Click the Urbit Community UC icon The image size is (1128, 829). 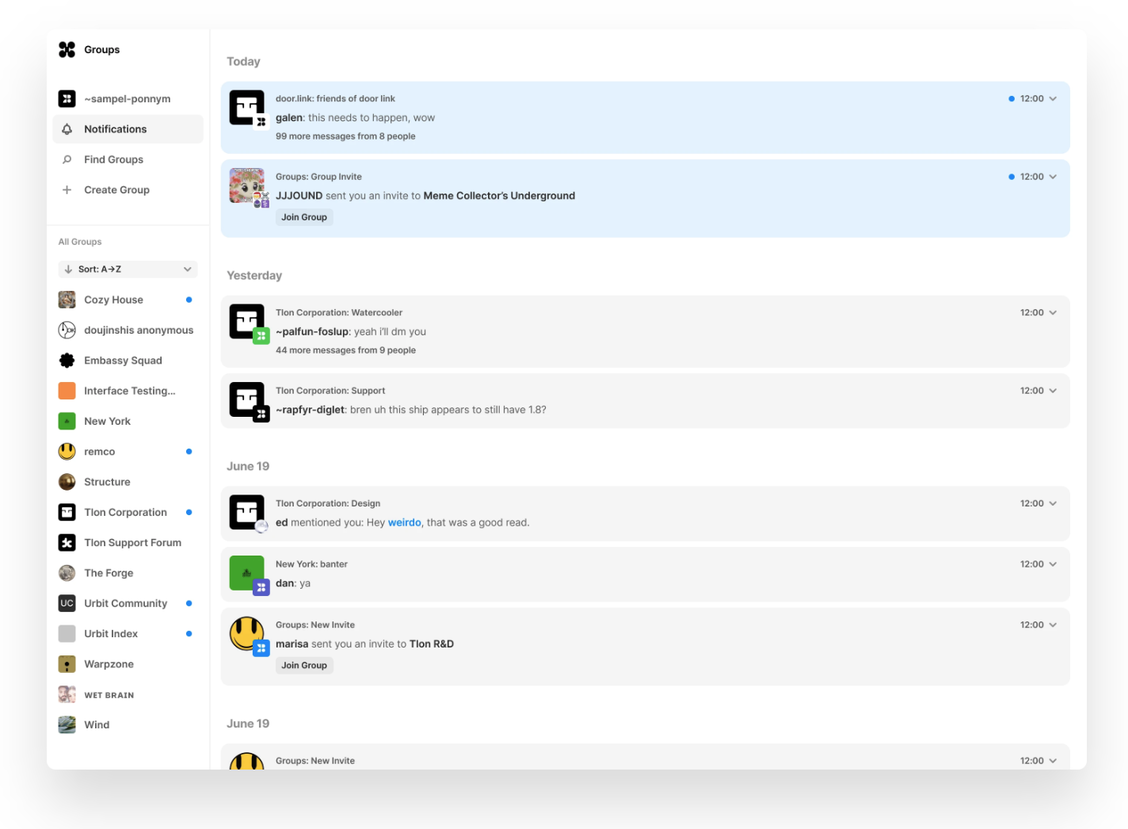coord(67,603)
